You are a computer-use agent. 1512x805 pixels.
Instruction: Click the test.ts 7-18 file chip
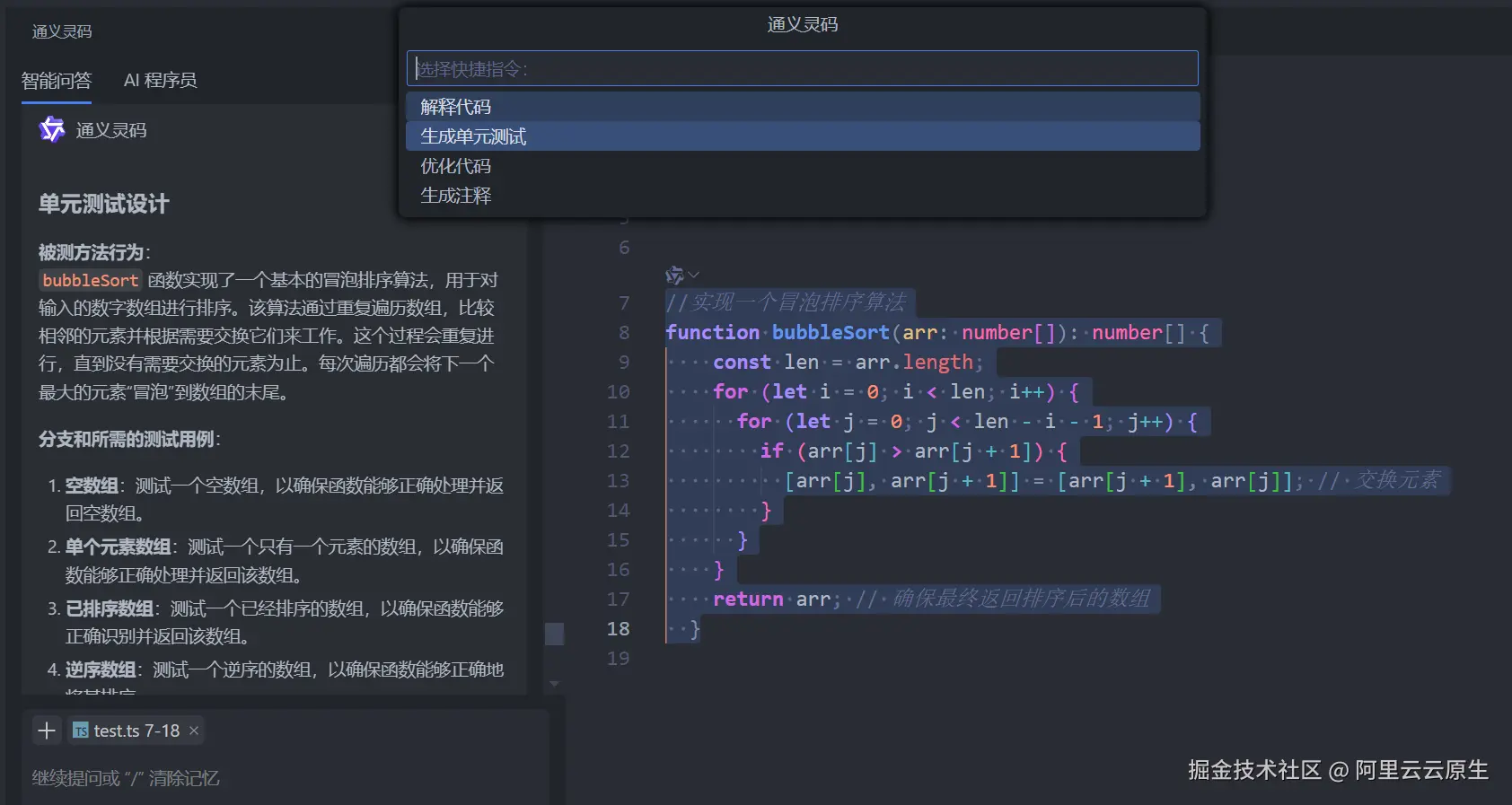point(136,731)
